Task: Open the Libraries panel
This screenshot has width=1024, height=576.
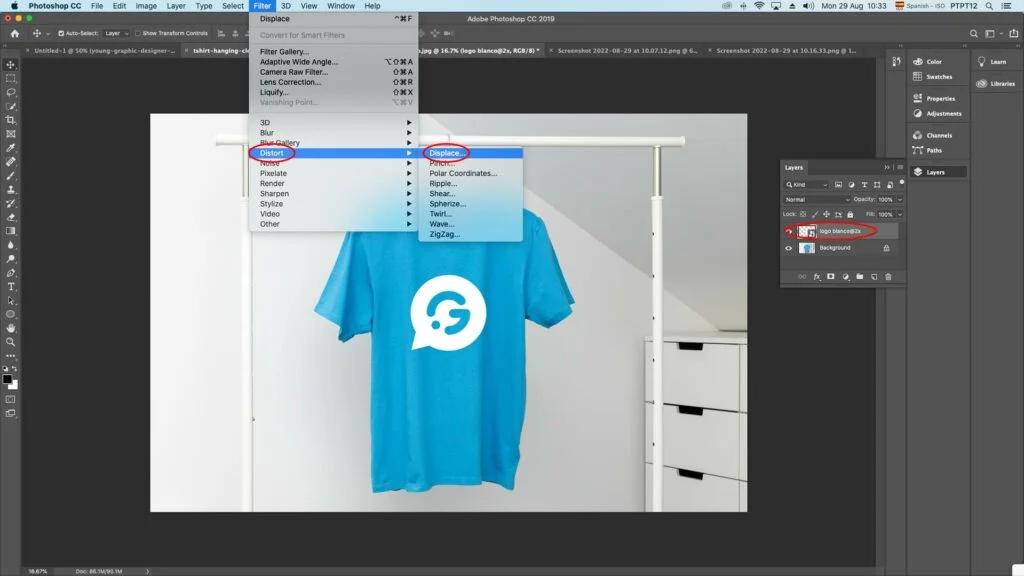Action: (996, 84)
